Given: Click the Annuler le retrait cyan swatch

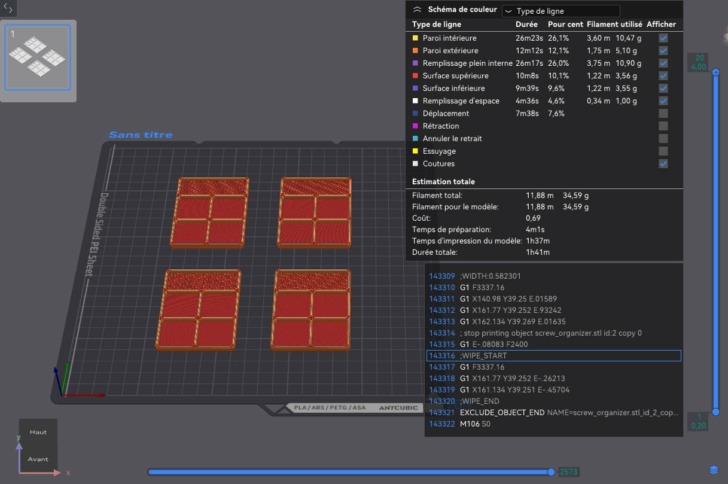Looking at the screenshot, I should (x=415, y=138).
